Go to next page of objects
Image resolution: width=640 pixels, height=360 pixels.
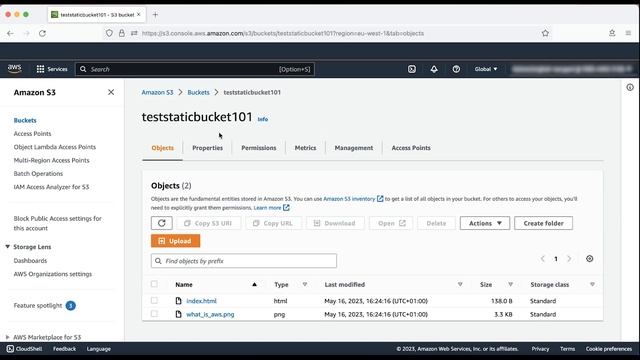click(569, 259)
